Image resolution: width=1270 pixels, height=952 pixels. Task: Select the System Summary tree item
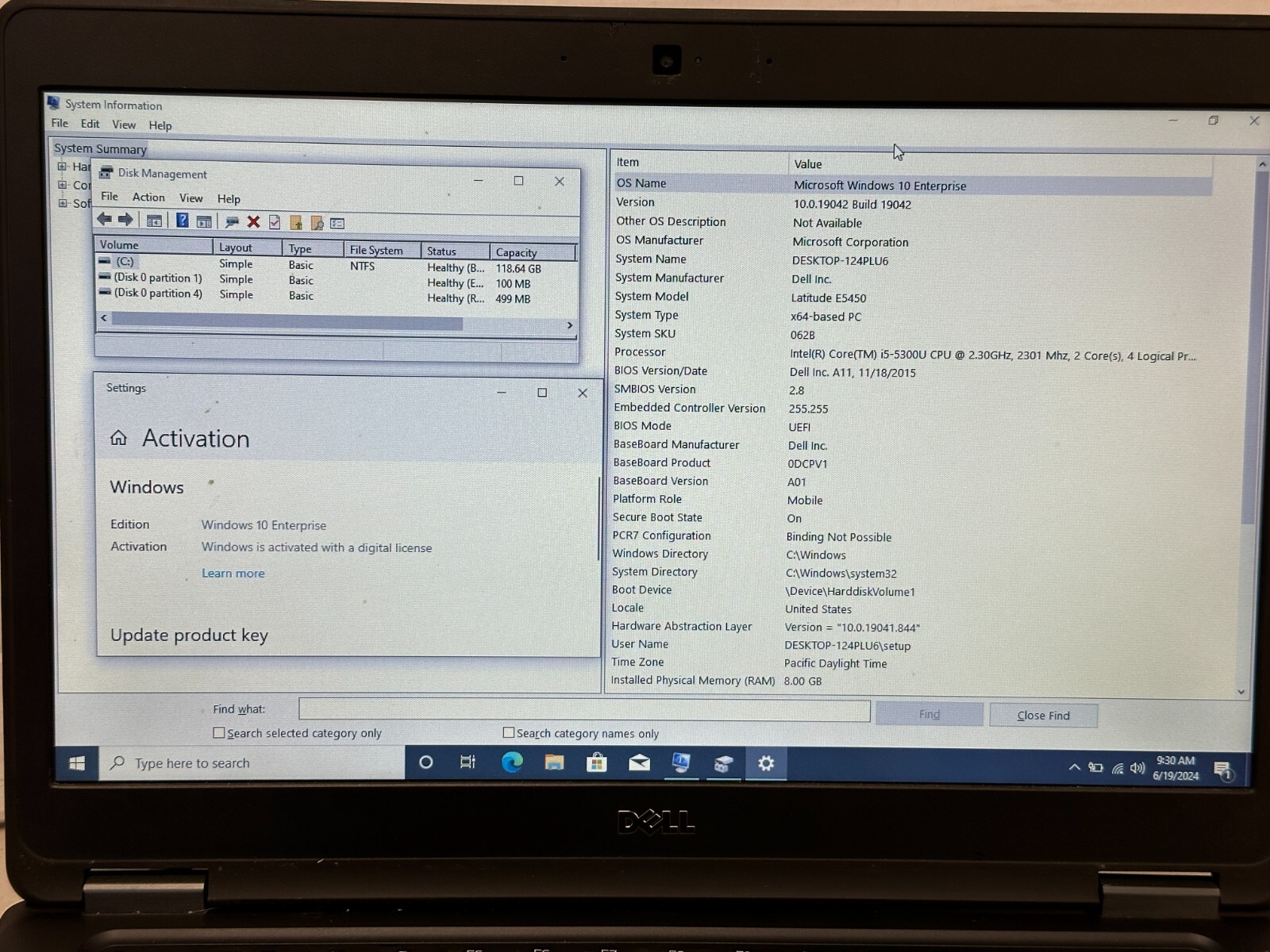pyautogui.click(x=100, y=148)
